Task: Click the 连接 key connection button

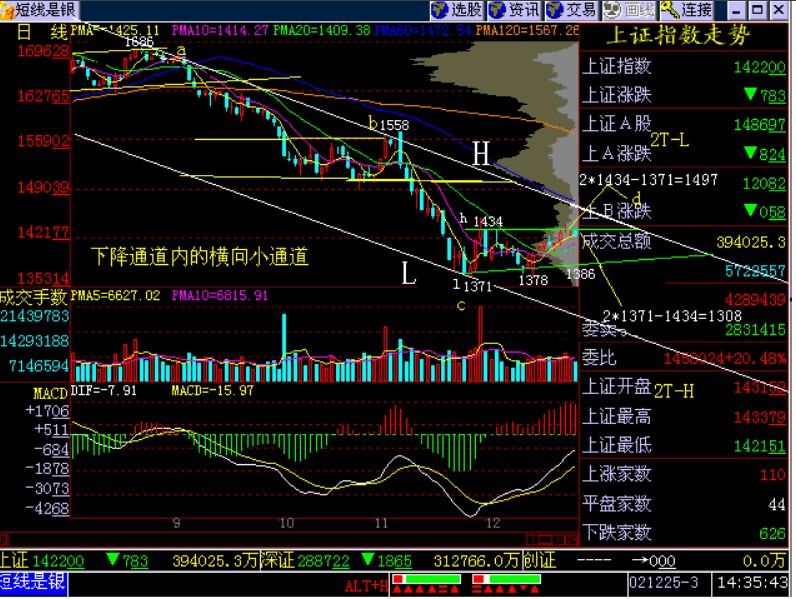Action: pyautogui.click(x=686, y=10)
